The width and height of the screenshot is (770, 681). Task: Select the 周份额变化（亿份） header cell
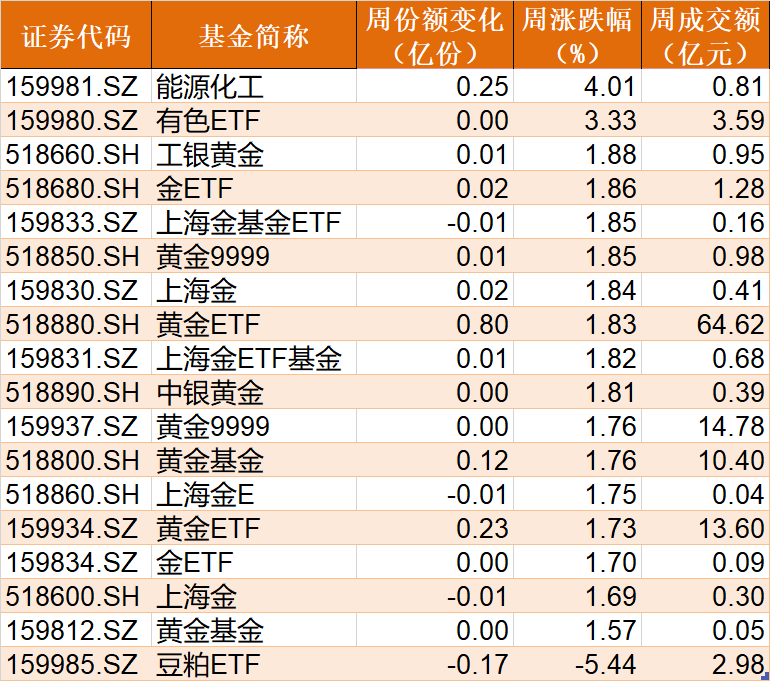coord(435,35)
